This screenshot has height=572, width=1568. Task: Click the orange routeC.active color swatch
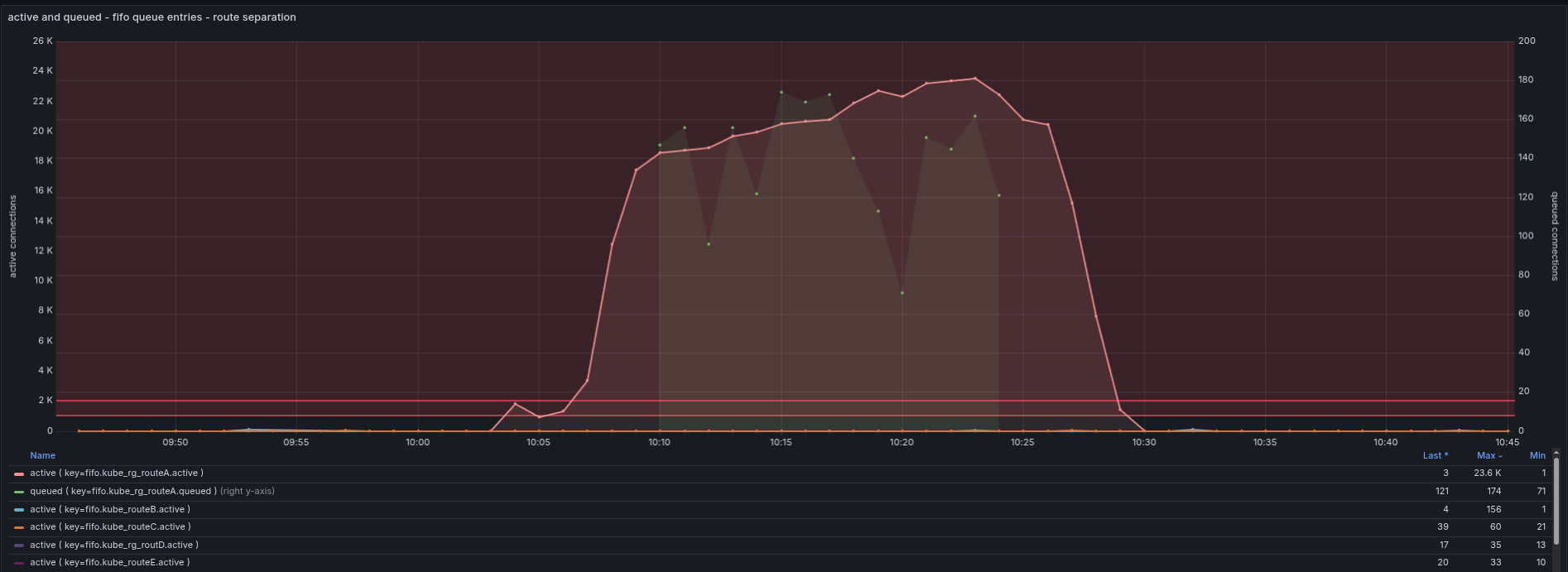[19, 527]
